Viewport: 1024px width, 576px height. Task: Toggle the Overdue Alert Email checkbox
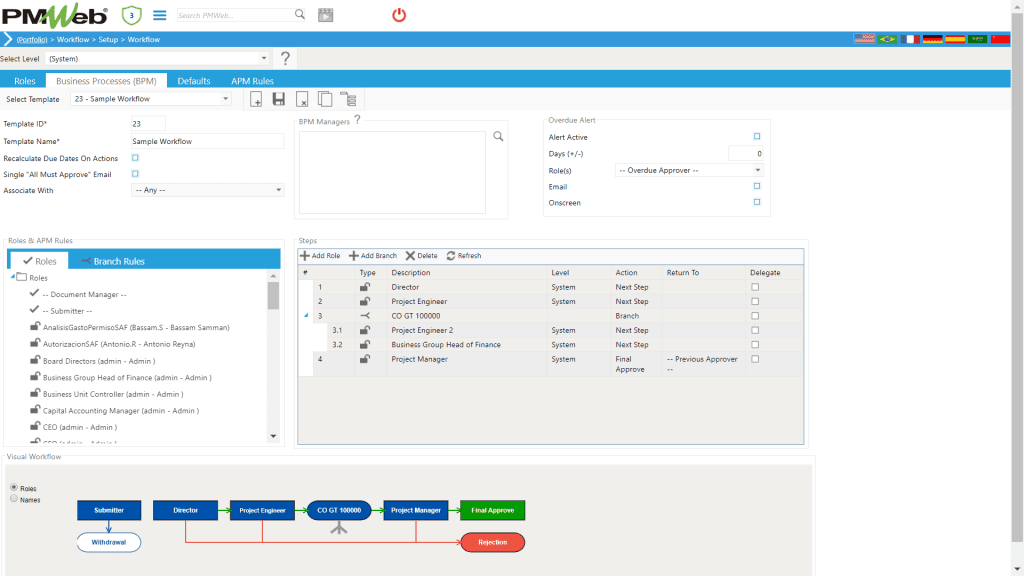757,186
